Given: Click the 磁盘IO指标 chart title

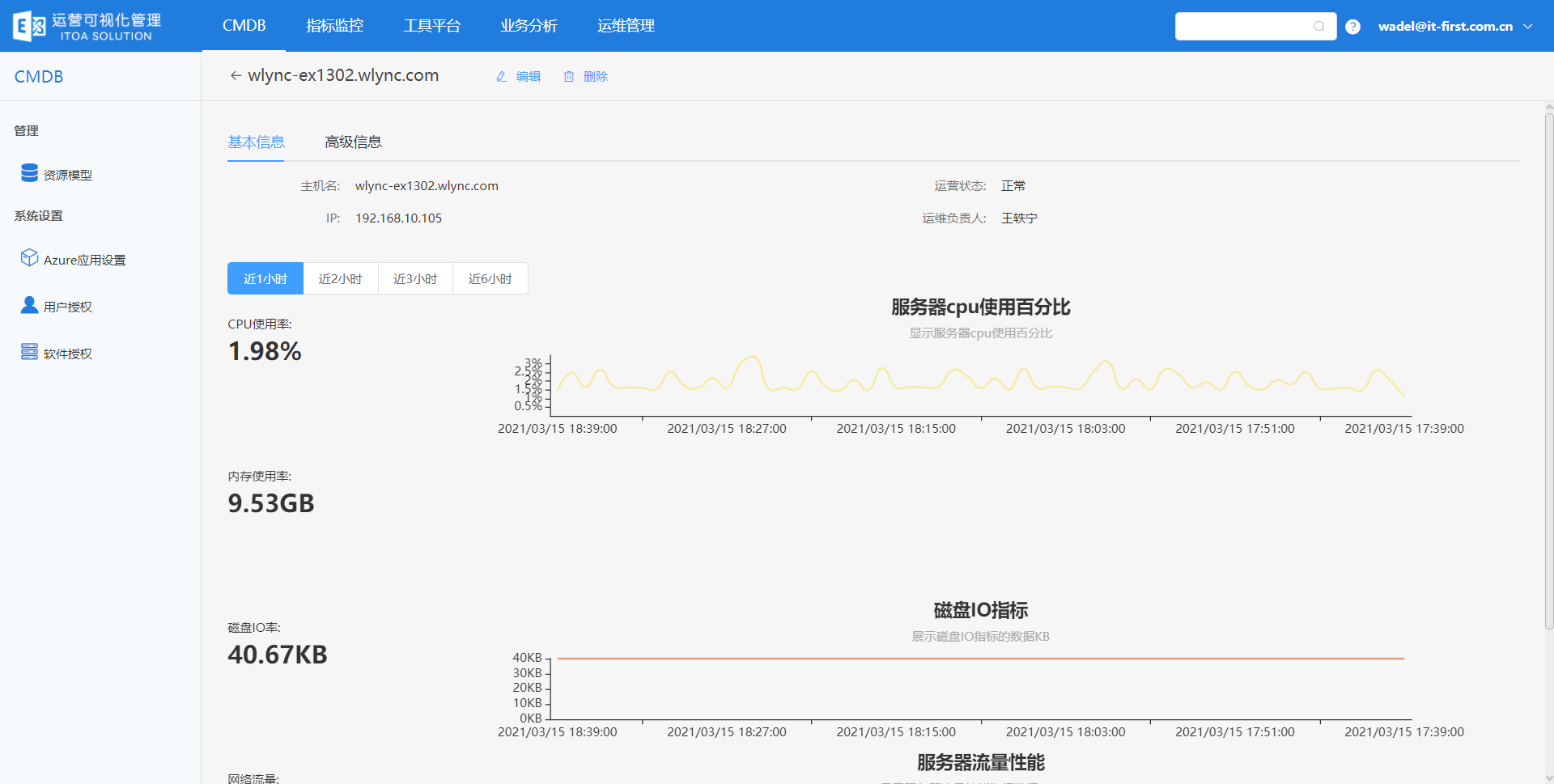Looking at the screenshot, I should click(x=981, y=610).
